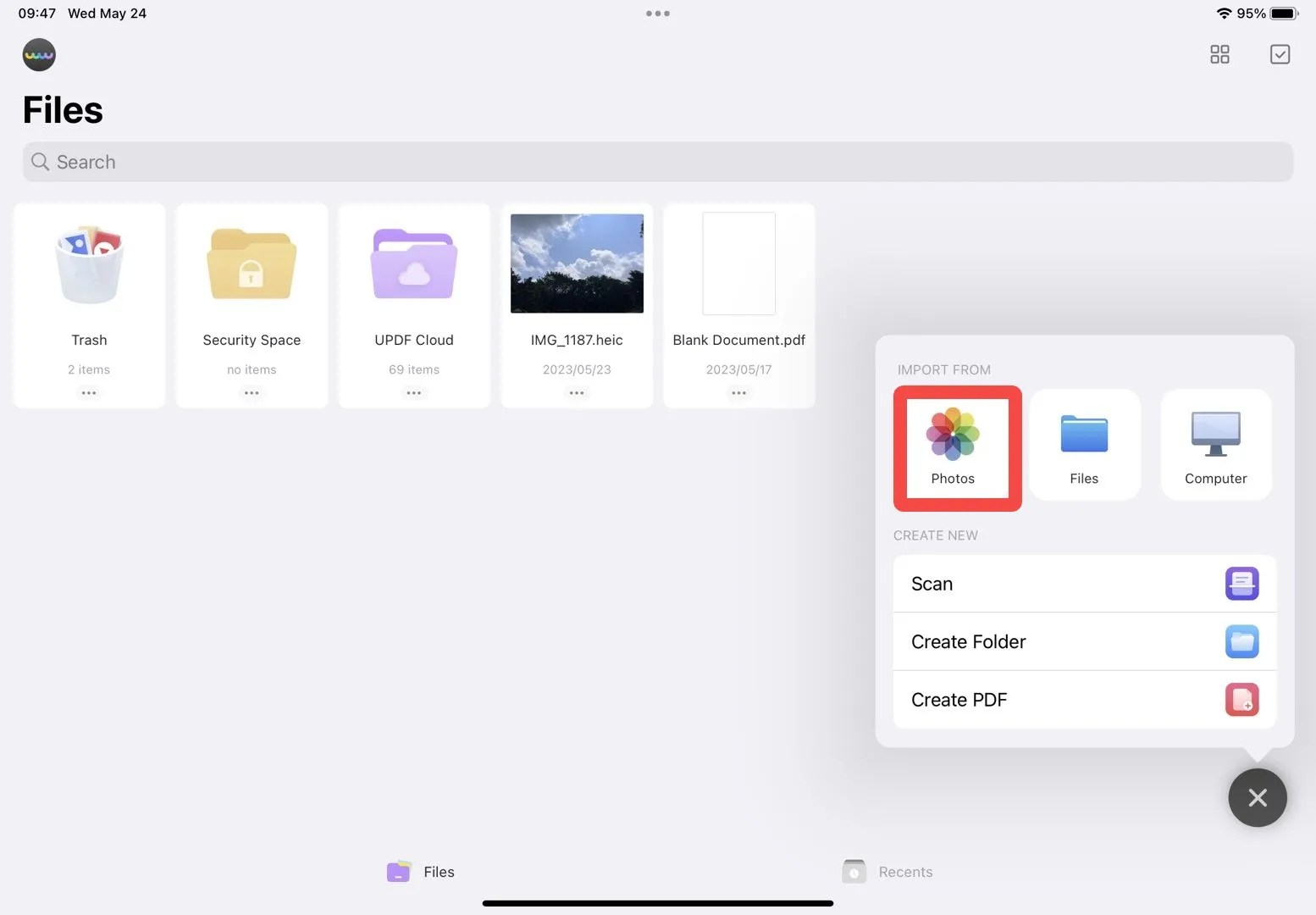Tap the Create PDF red icon
This screenshot has height=915, width=1316.
1241,699
